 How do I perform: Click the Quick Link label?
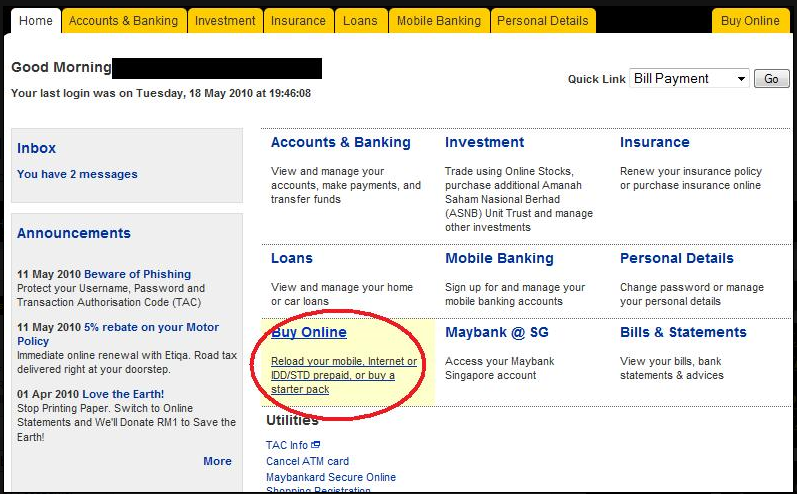[x=597, y=79]
